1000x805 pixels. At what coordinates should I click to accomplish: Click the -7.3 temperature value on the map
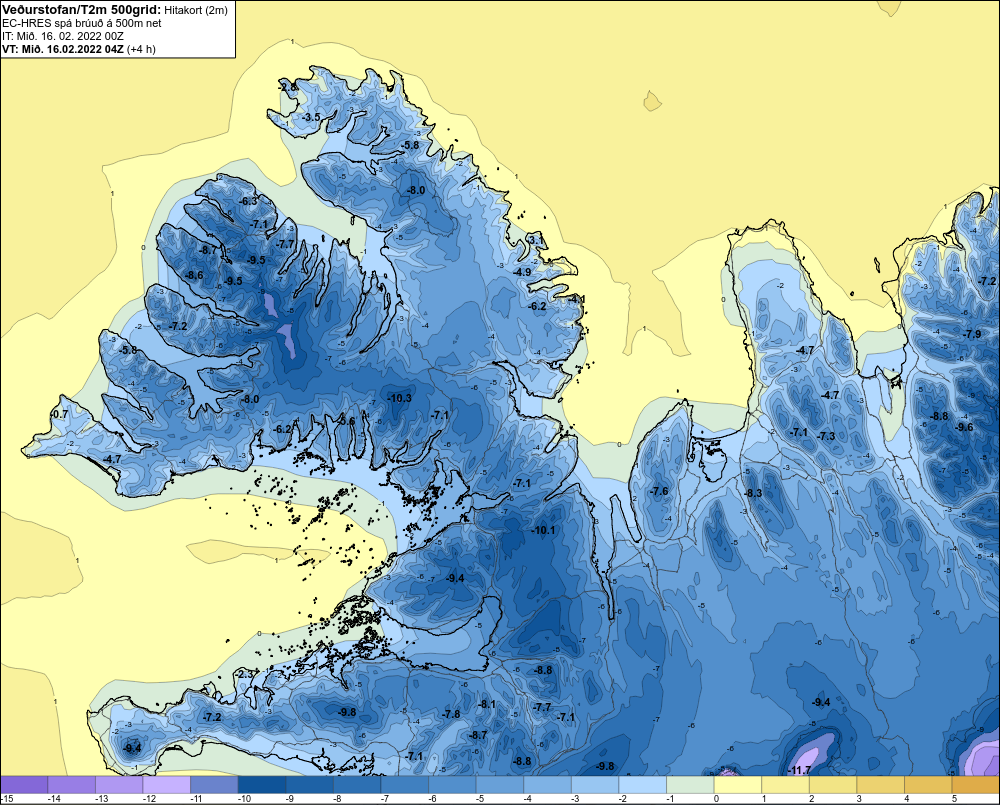826,436
